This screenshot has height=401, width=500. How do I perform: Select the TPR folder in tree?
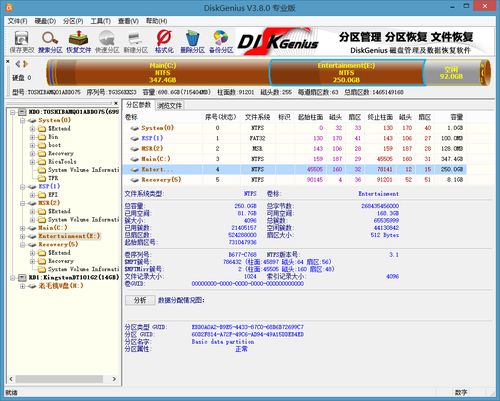coord(48,178)
